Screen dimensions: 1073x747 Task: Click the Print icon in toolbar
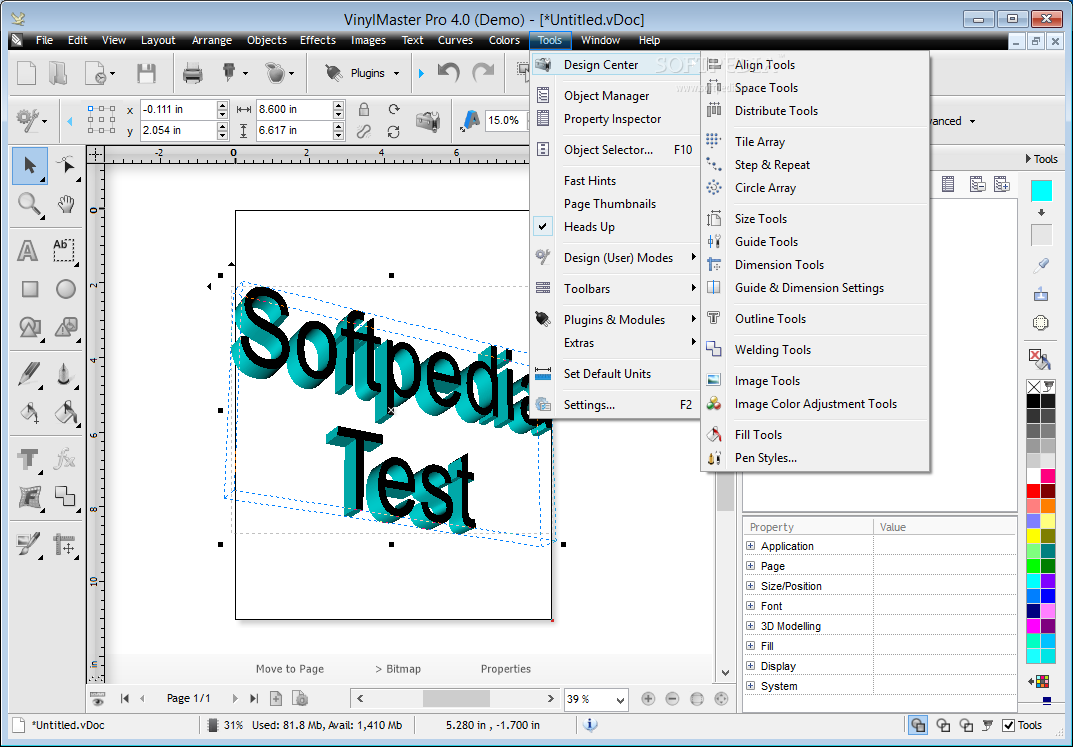pyautogui.click(x=192, y=73)
